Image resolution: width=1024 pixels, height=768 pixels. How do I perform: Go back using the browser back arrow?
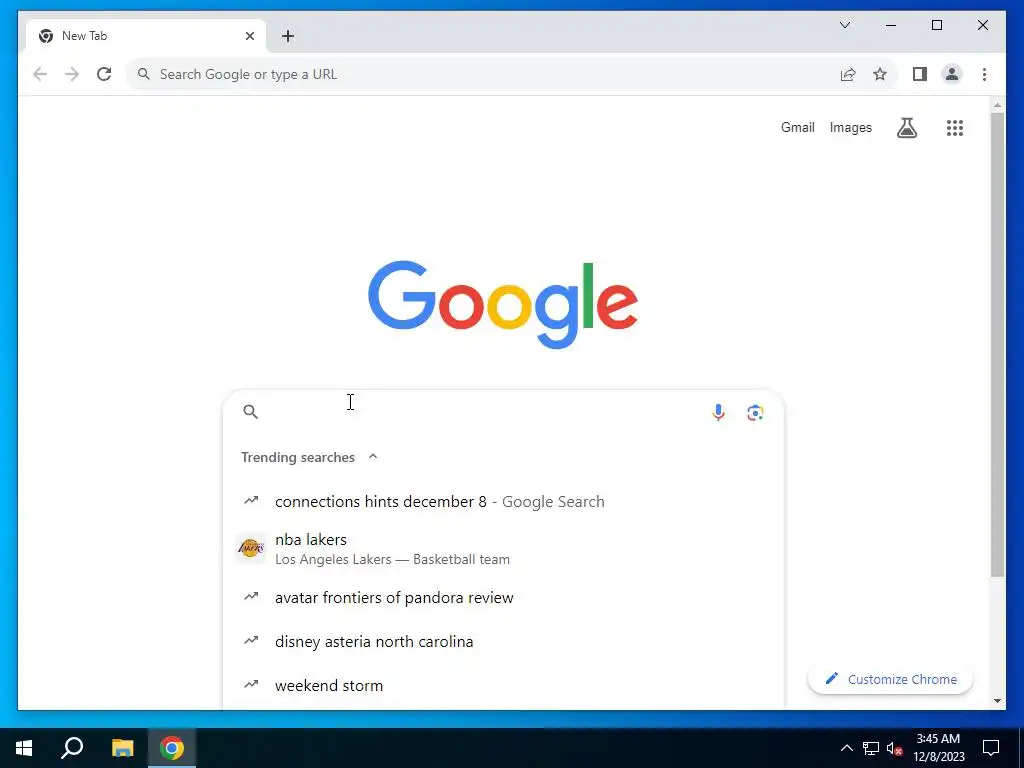pos(40,74)
